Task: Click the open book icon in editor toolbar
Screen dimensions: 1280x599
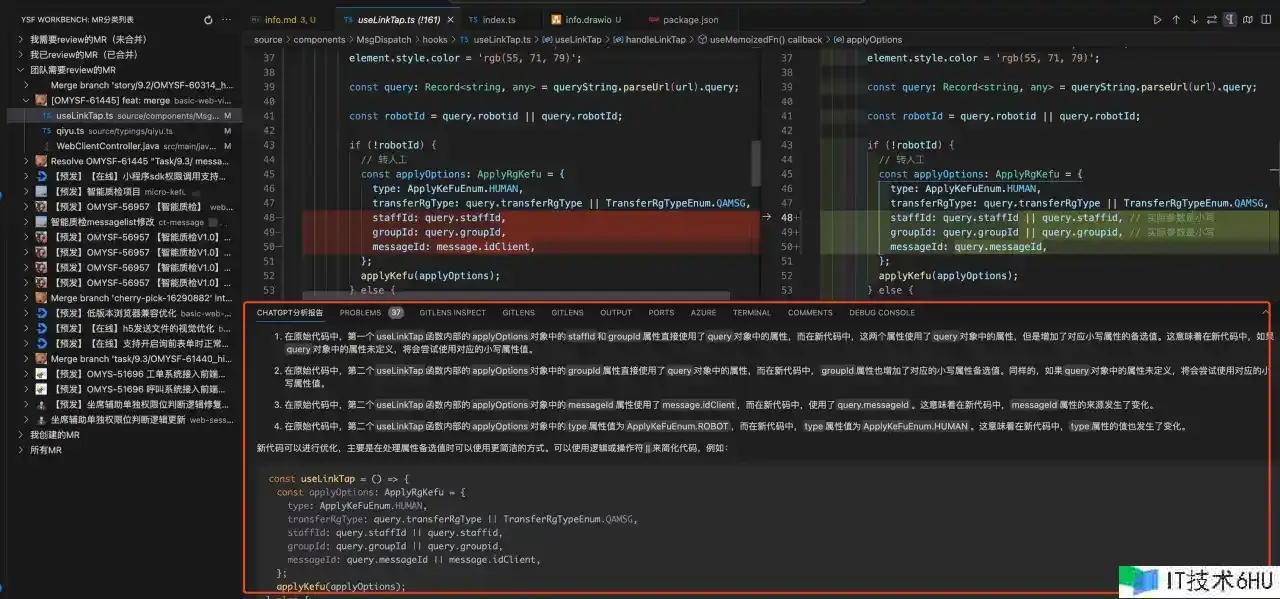Action: pos(1248,20)
